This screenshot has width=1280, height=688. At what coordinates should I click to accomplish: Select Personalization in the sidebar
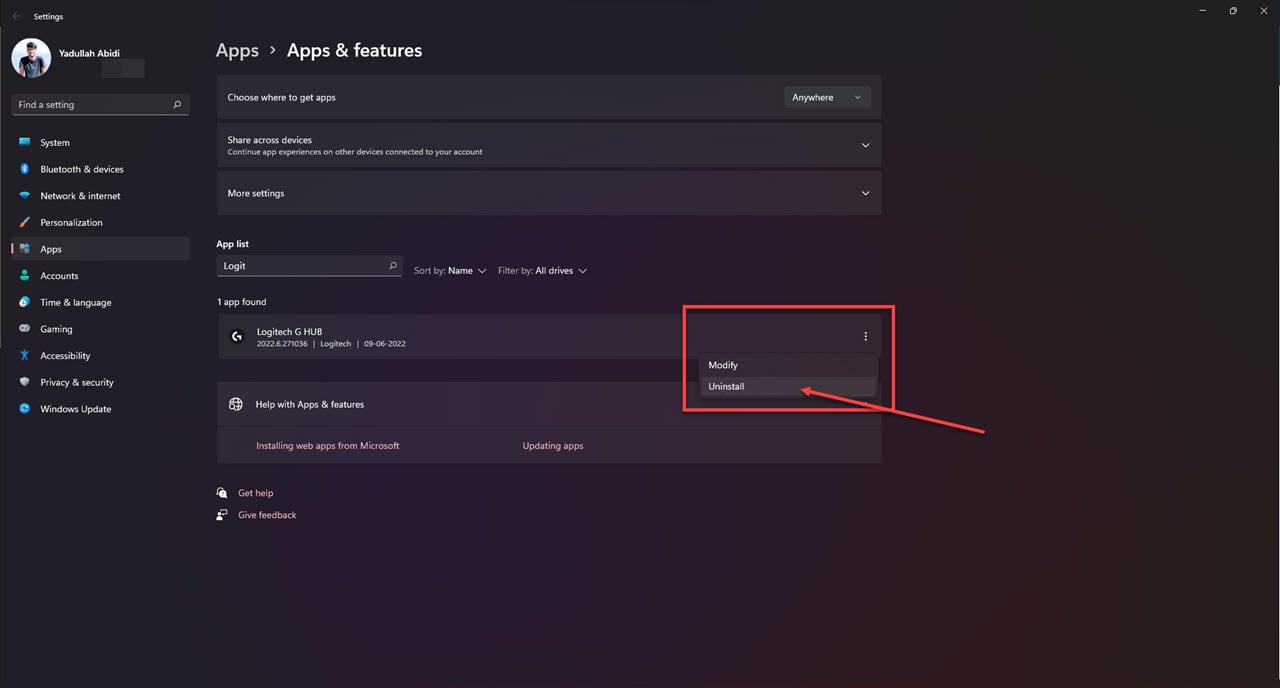point(100,222)
